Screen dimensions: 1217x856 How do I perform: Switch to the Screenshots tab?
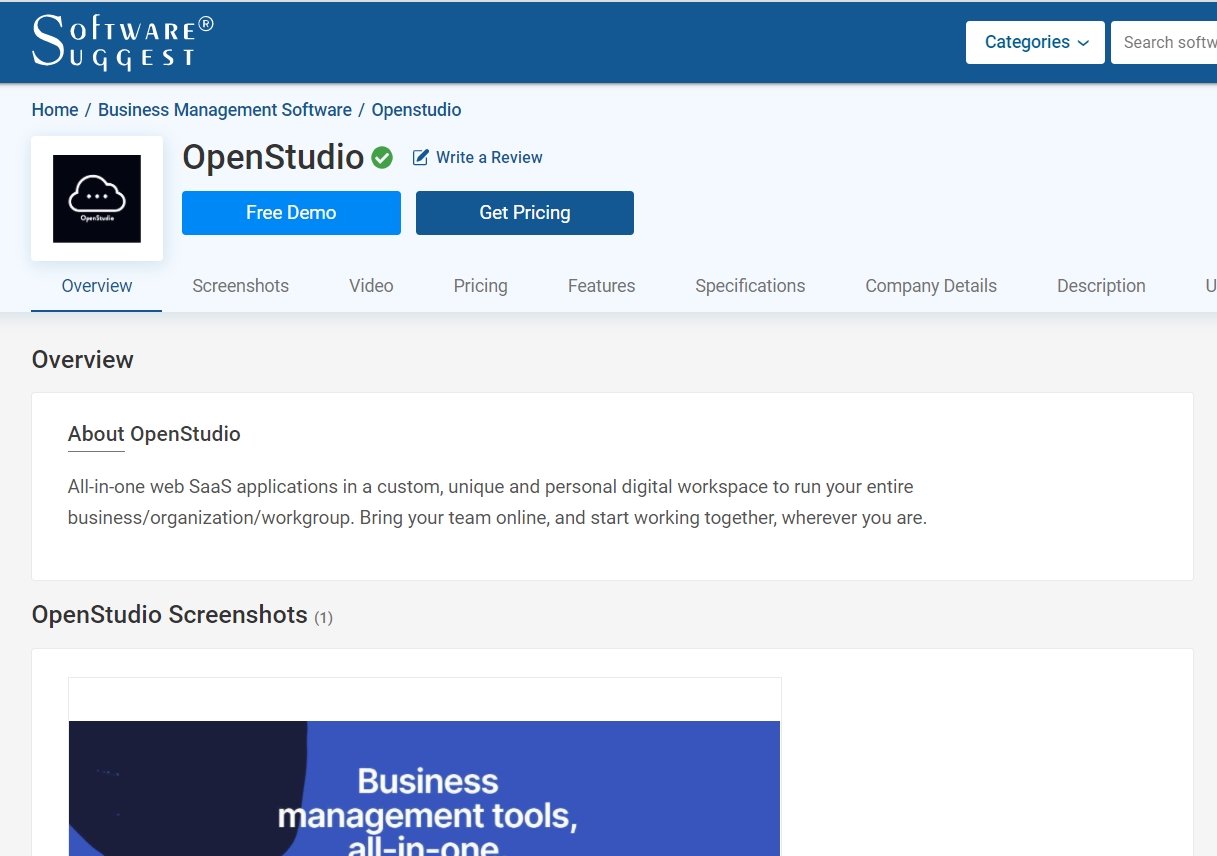[x=241, y=286]
